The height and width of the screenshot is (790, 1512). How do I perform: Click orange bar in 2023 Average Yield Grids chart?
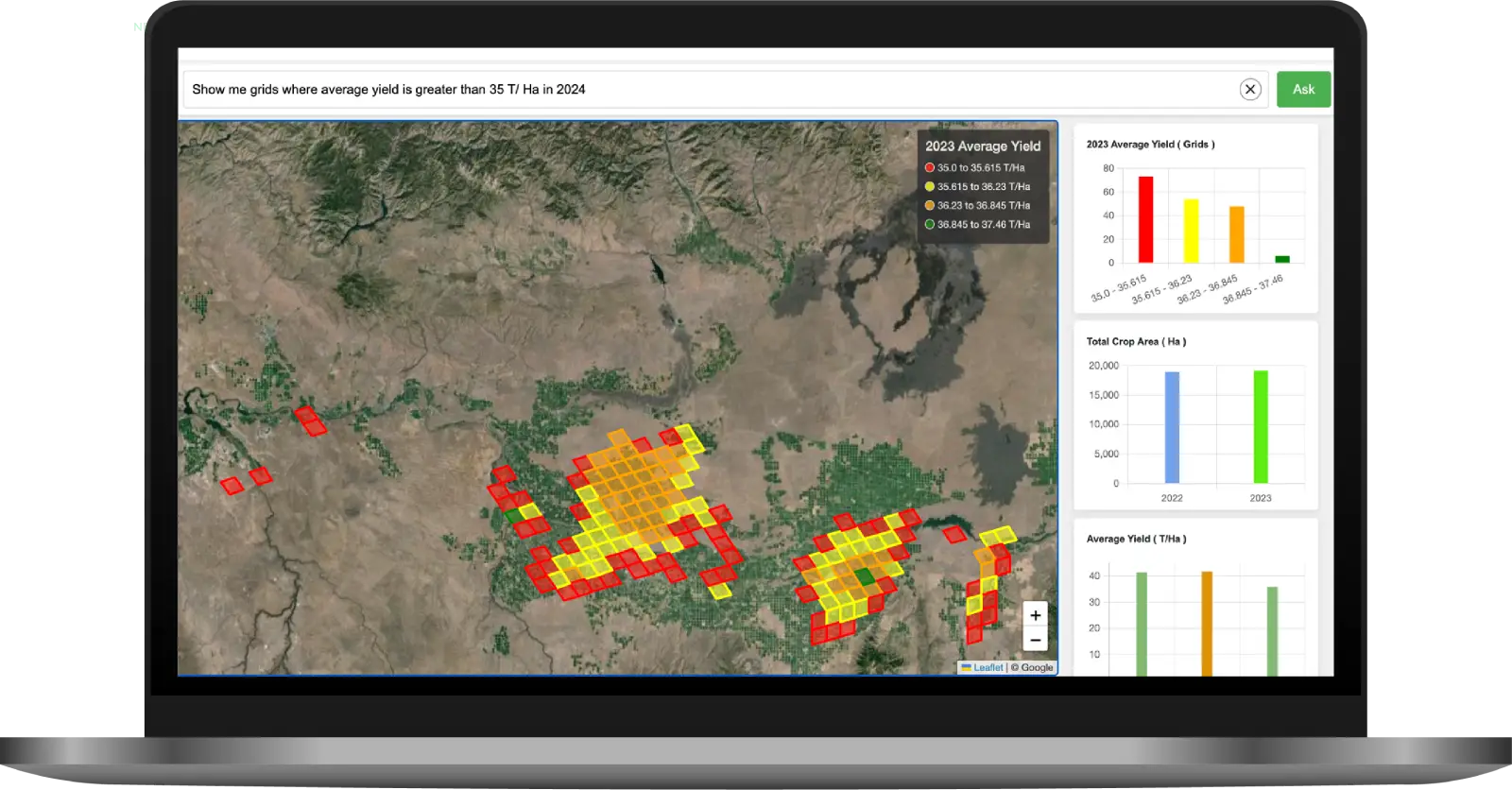[x=1236, y=234]
